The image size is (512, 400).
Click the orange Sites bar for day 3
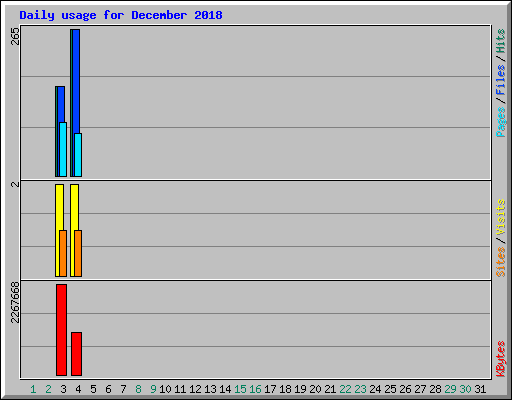pyautogui.click(x=63, y=253)
